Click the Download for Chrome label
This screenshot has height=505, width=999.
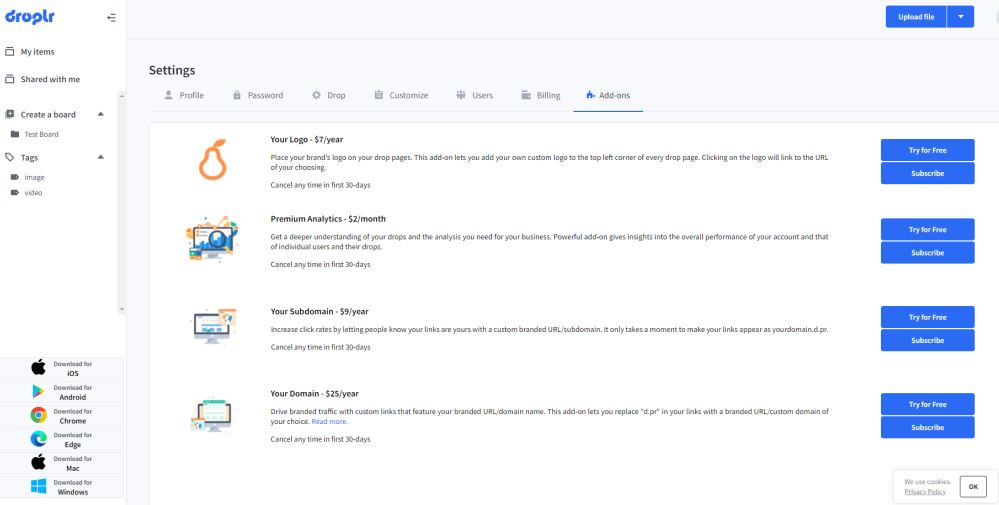click(x=73, y=416)
